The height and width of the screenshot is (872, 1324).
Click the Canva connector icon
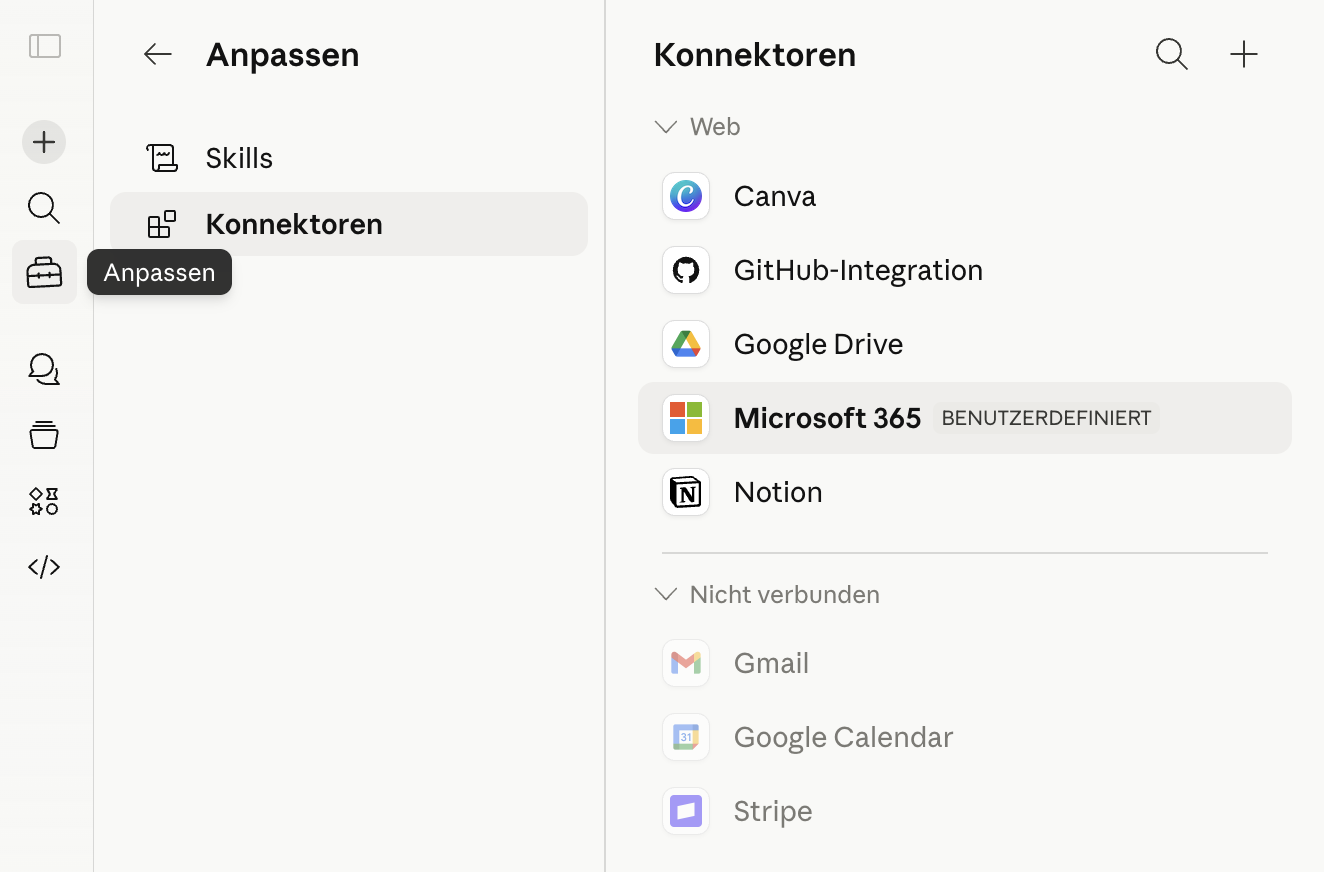(x=686, y=196)
